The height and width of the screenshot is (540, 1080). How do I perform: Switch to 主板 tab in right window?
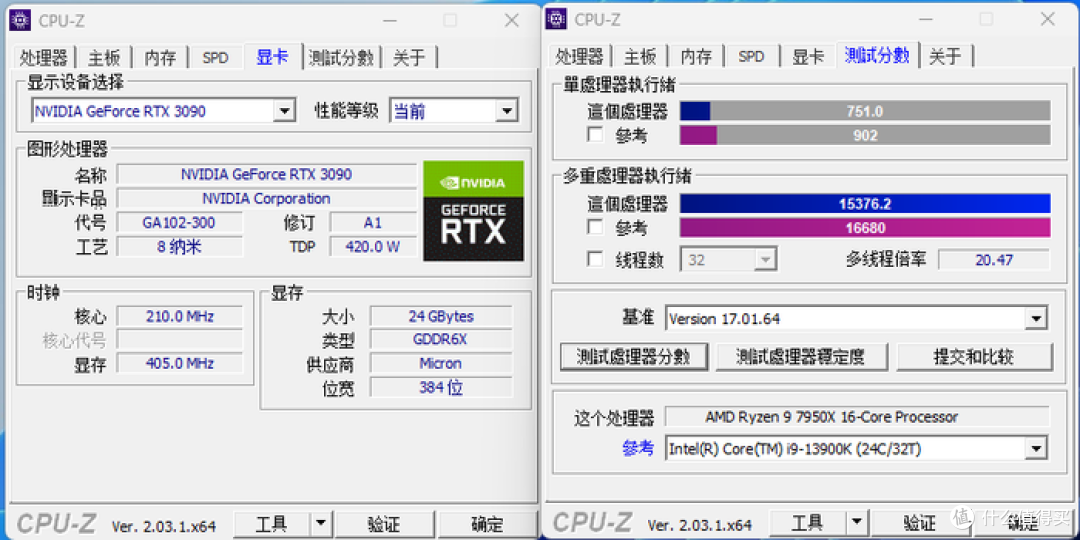point(640,56)
